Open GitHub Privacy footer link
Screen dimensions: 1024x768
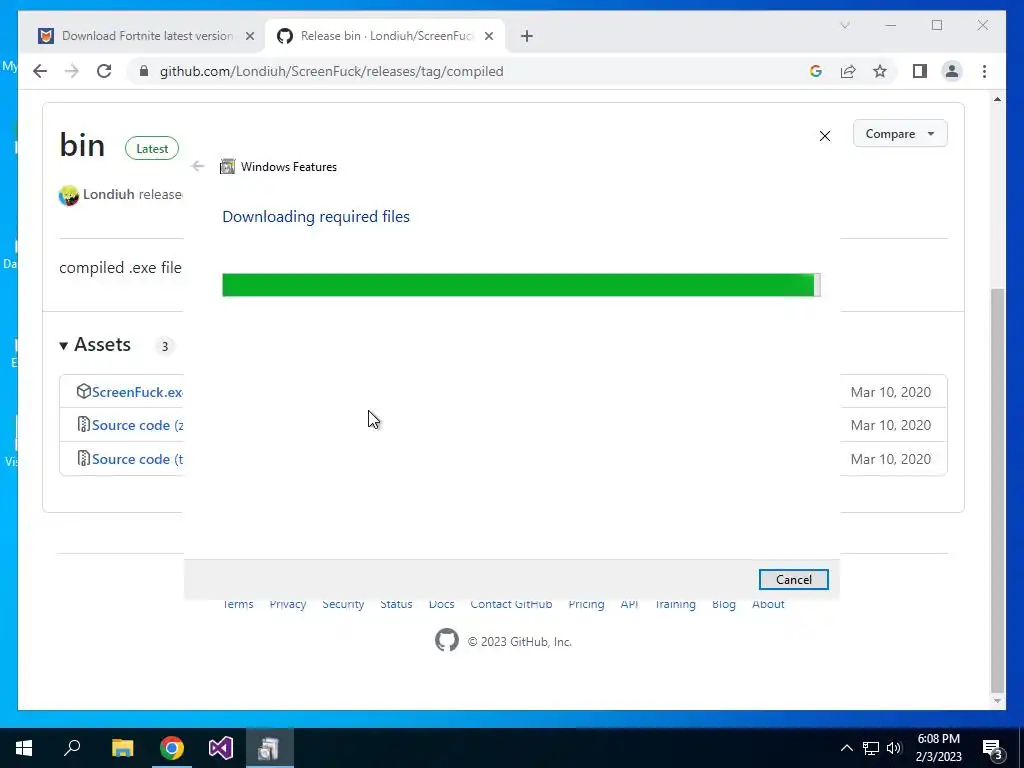point(287,604)
